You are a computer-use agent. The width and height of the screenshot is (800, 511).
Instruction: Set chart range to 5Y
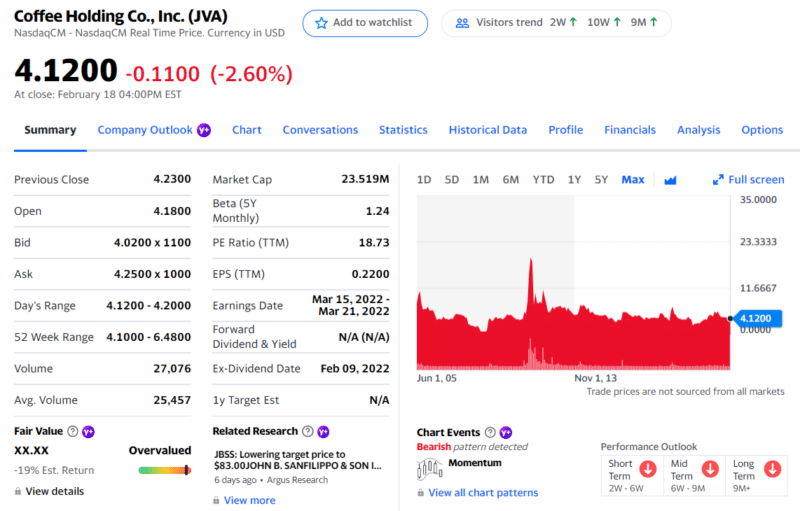601,180
